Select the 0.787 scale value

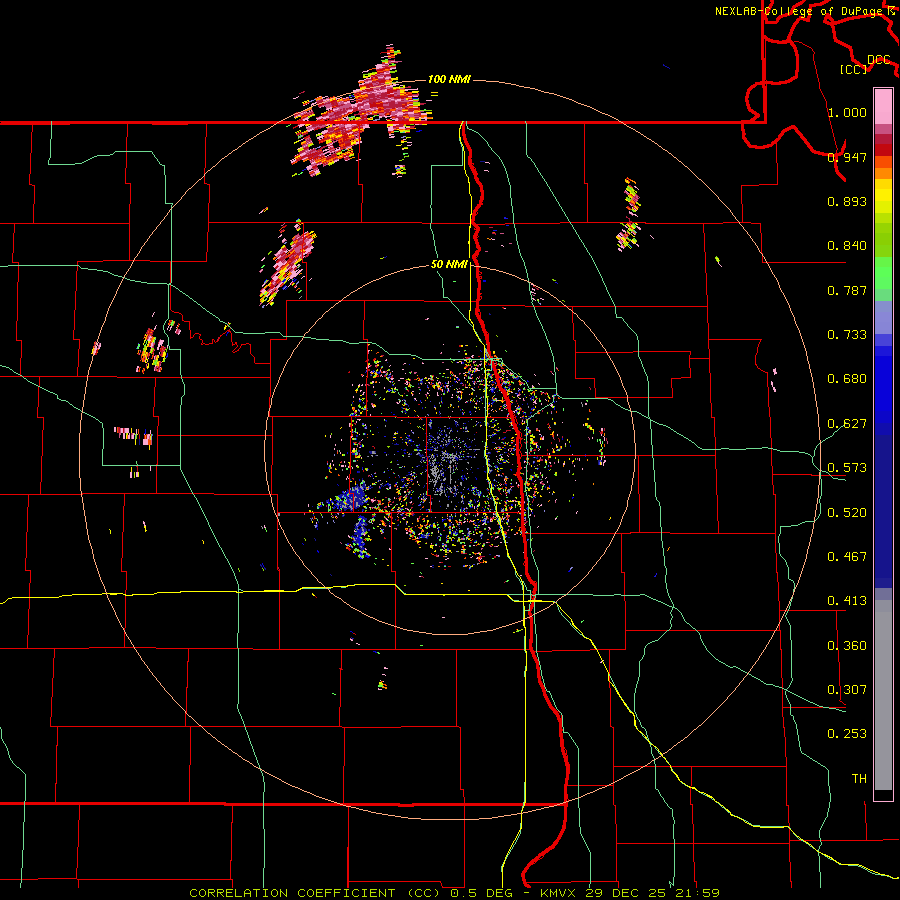click(847, 290)
